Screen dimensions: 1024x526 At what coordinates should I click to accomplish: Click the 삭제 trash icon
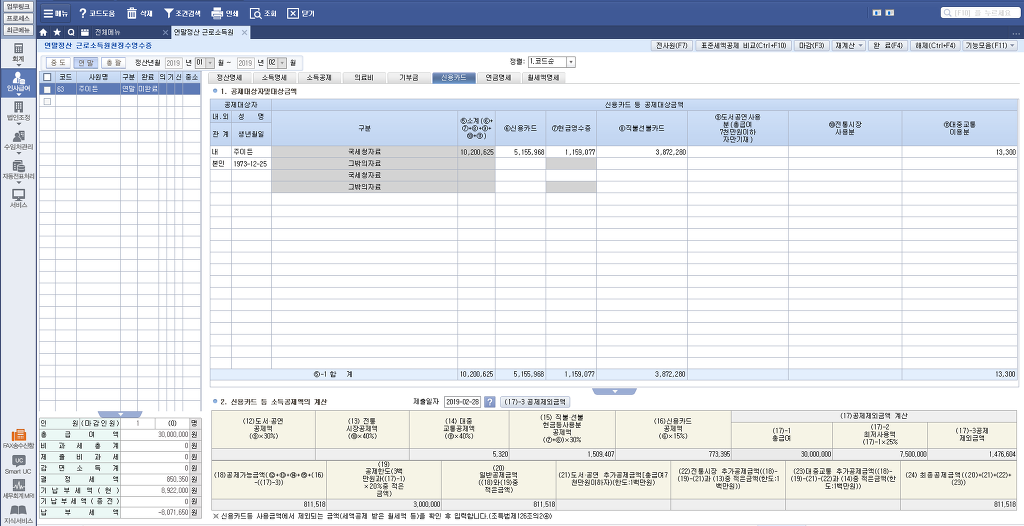click(x=139, y=13)
